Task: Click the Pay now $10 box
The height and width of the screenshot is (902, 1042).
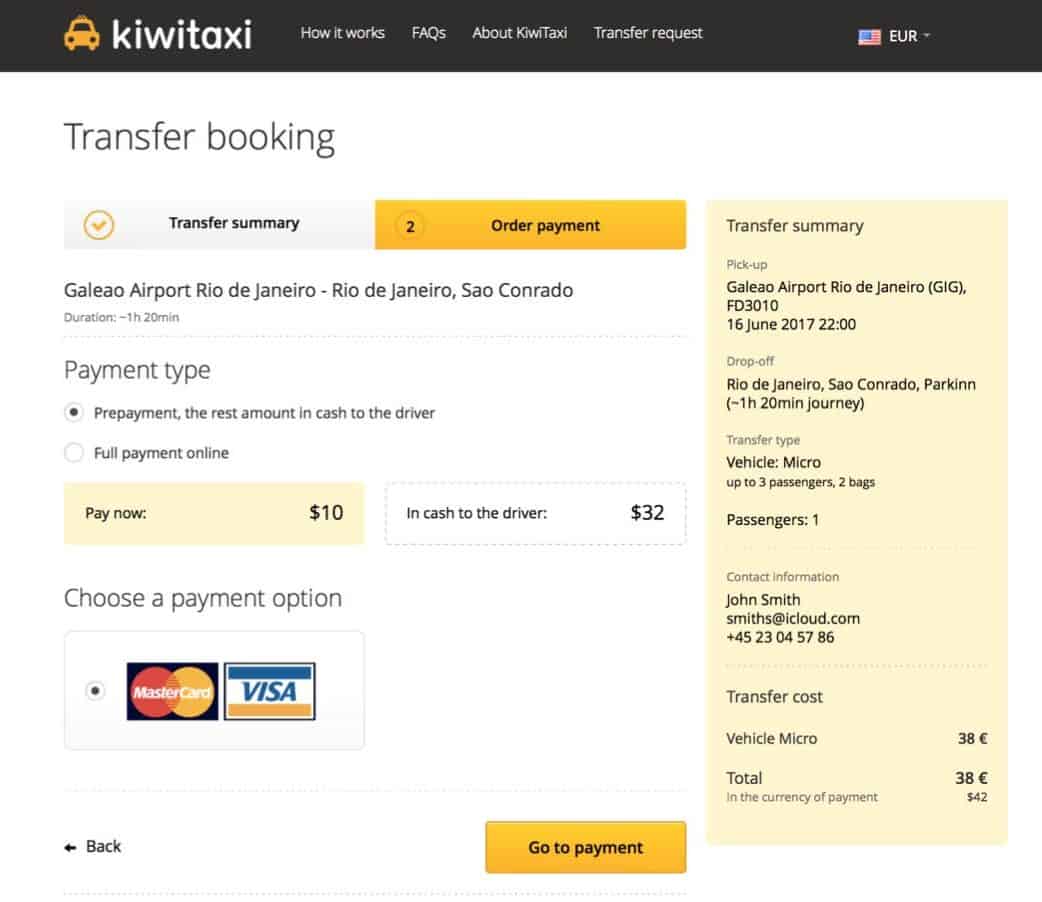Action: [x=214, y=513]
